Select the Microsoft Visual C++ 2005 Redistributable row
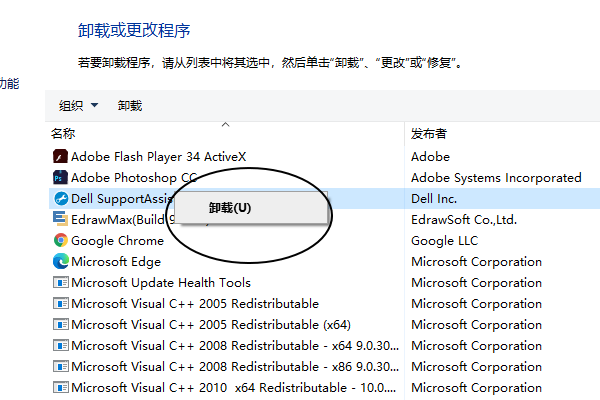600x400 pixels. point(195,304)
